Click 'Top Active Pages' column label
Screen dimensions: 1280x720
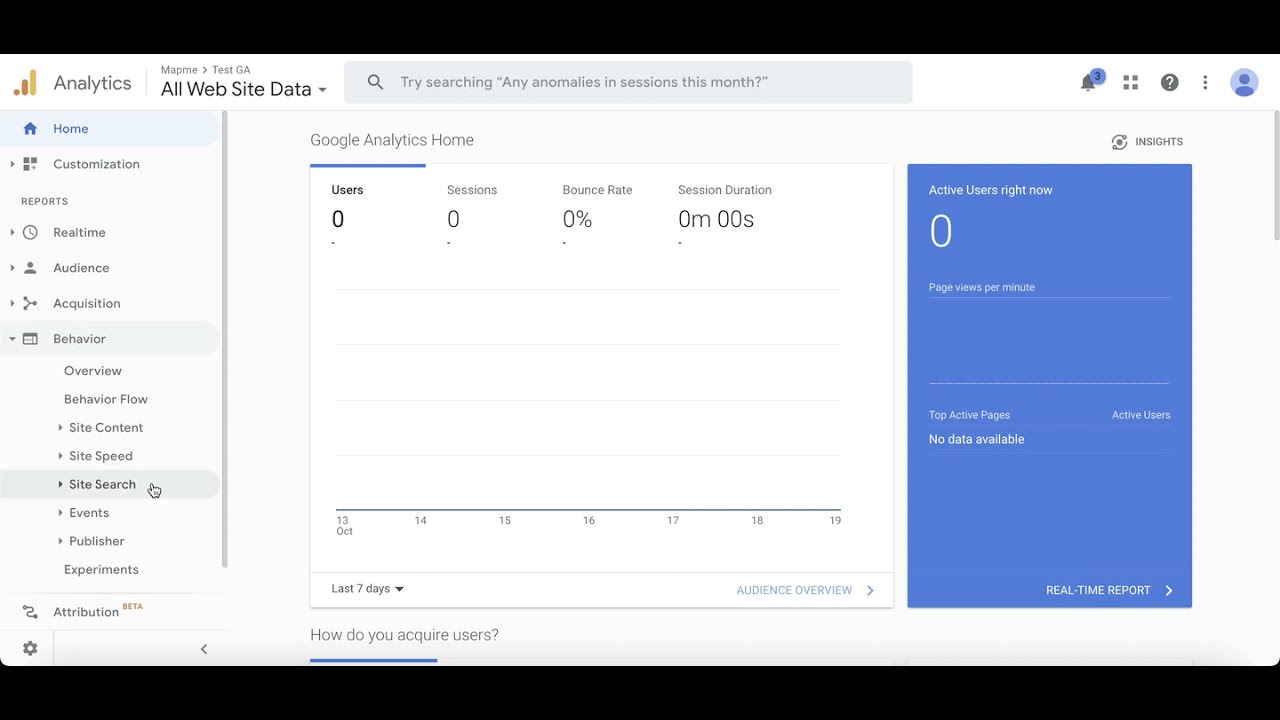coord(969,415)
